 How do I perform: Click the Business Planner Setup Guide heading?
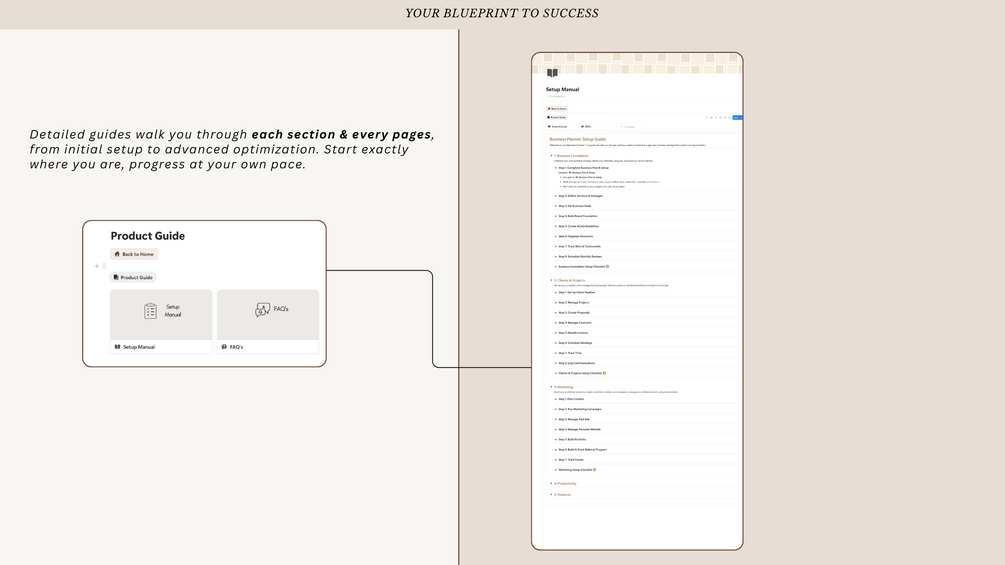(577, 139)
